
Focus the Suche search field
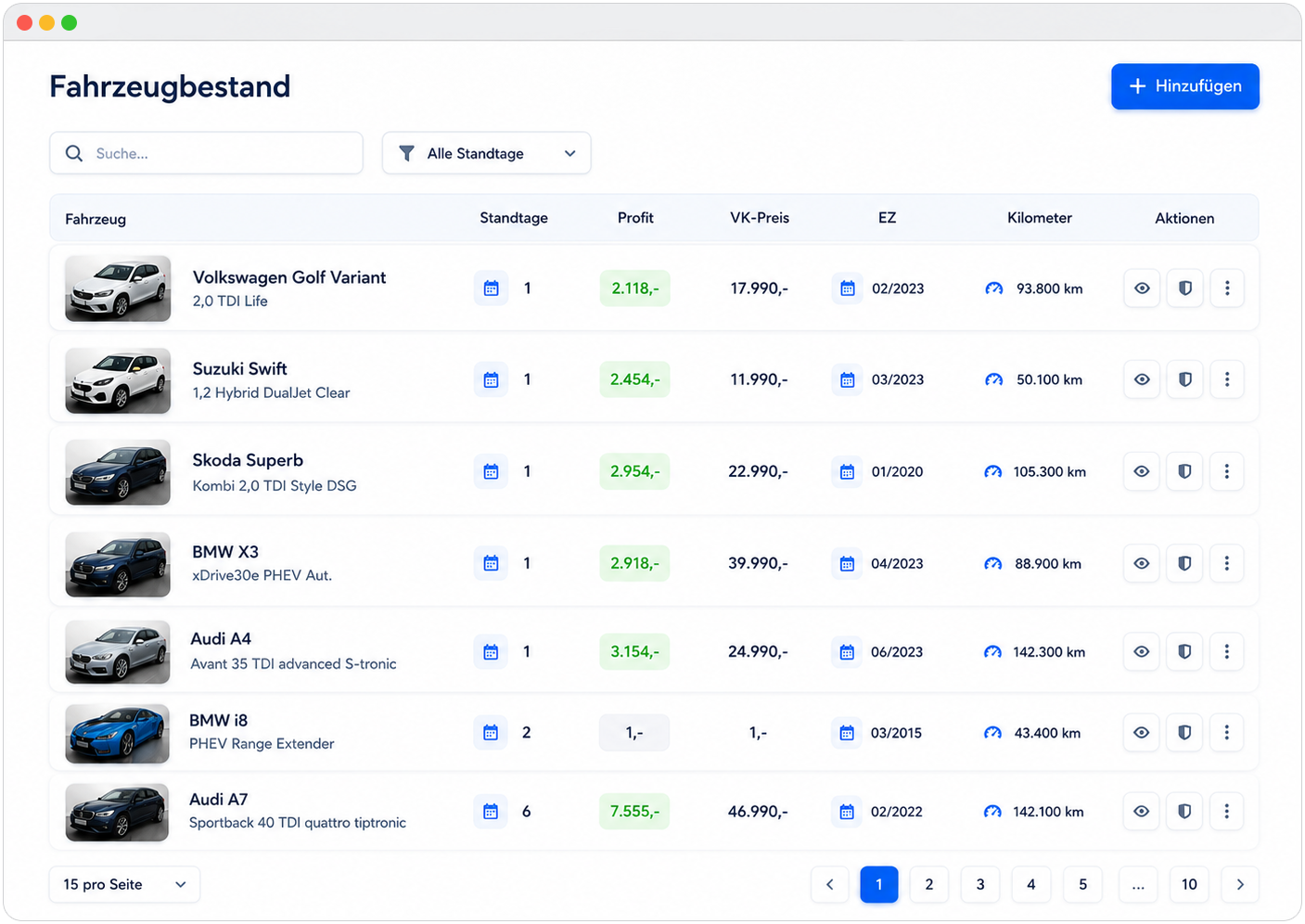(x=206, y=153)
